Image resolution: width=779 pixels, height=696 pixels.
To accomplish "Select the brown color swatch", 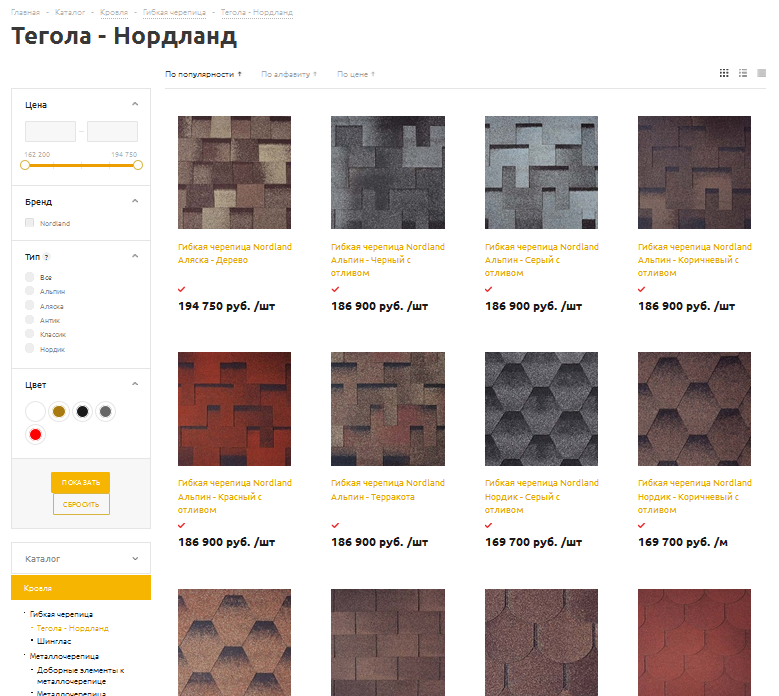I will click(x=59, y=411).
